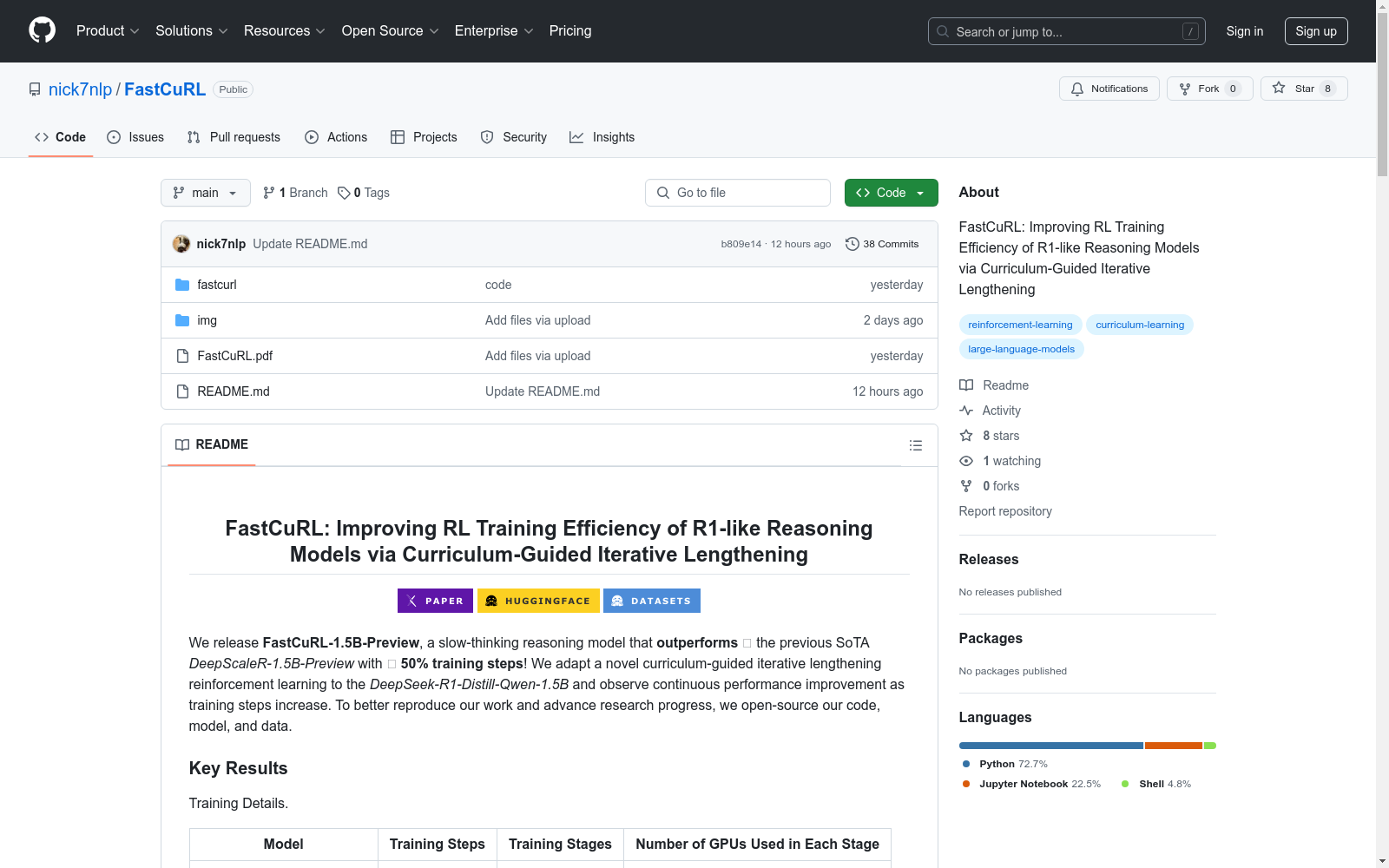Open the b809e14 commit hash link

[x=741, y=244]
